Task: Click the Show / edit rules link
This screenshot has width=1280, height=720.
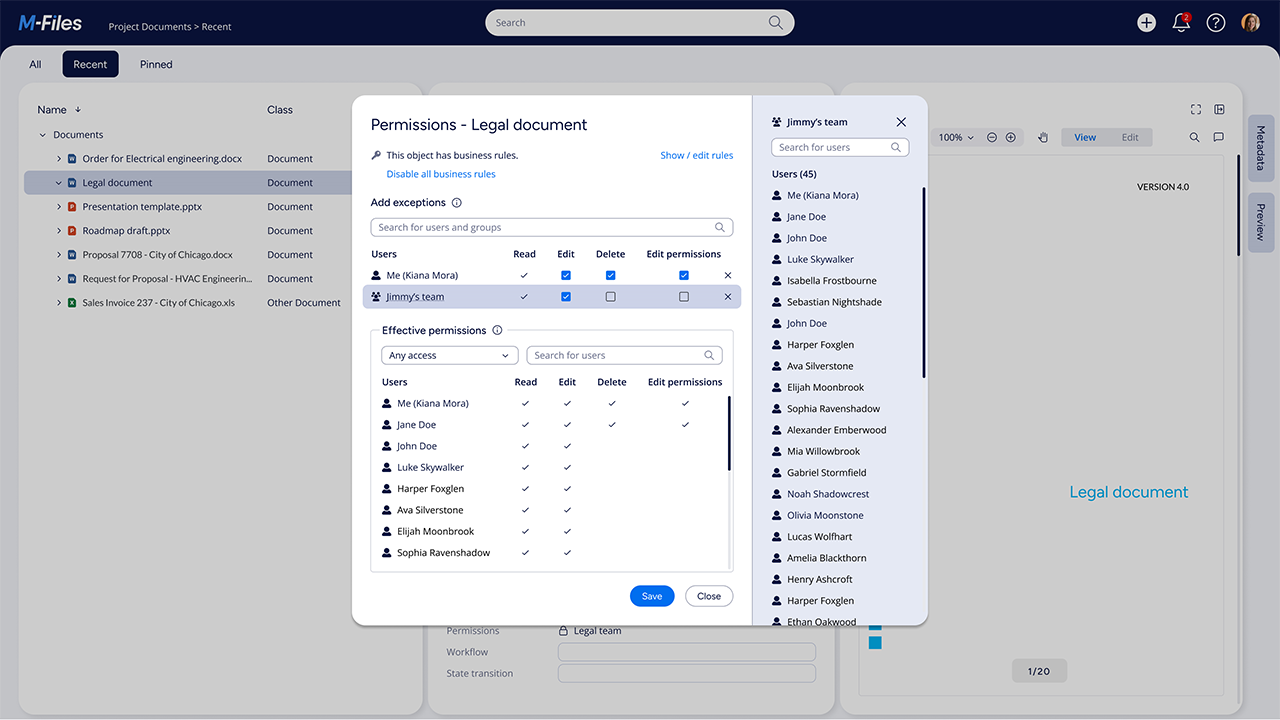Action: click(x=696, y=155)
